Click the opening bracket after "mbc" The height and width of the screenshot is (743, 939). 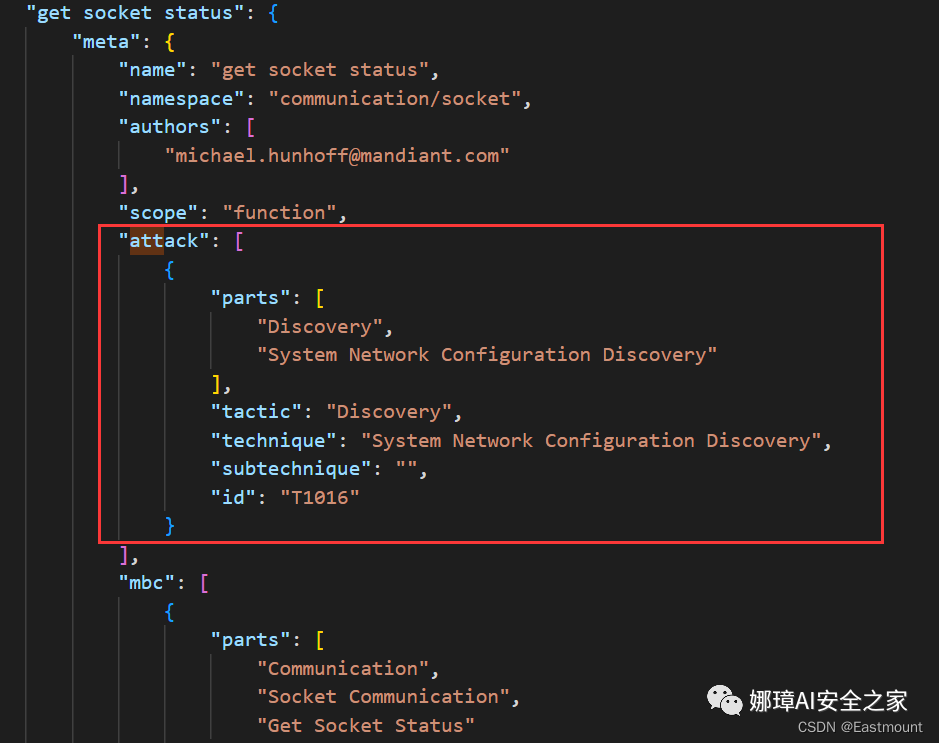point(204,583)
